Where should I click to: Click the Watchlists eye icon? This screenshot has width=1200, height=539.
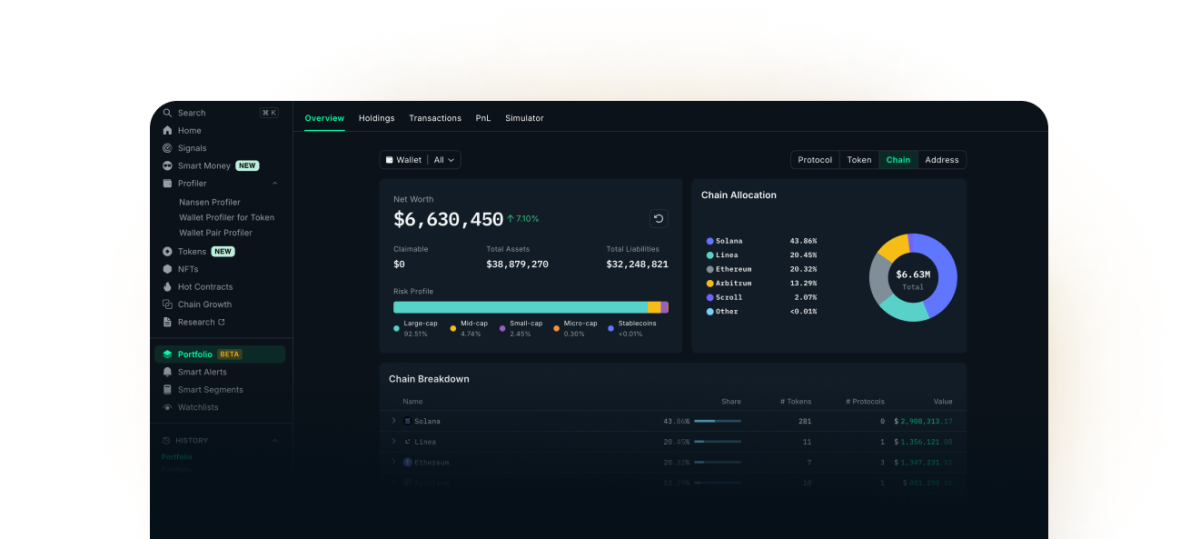[167, 408]
